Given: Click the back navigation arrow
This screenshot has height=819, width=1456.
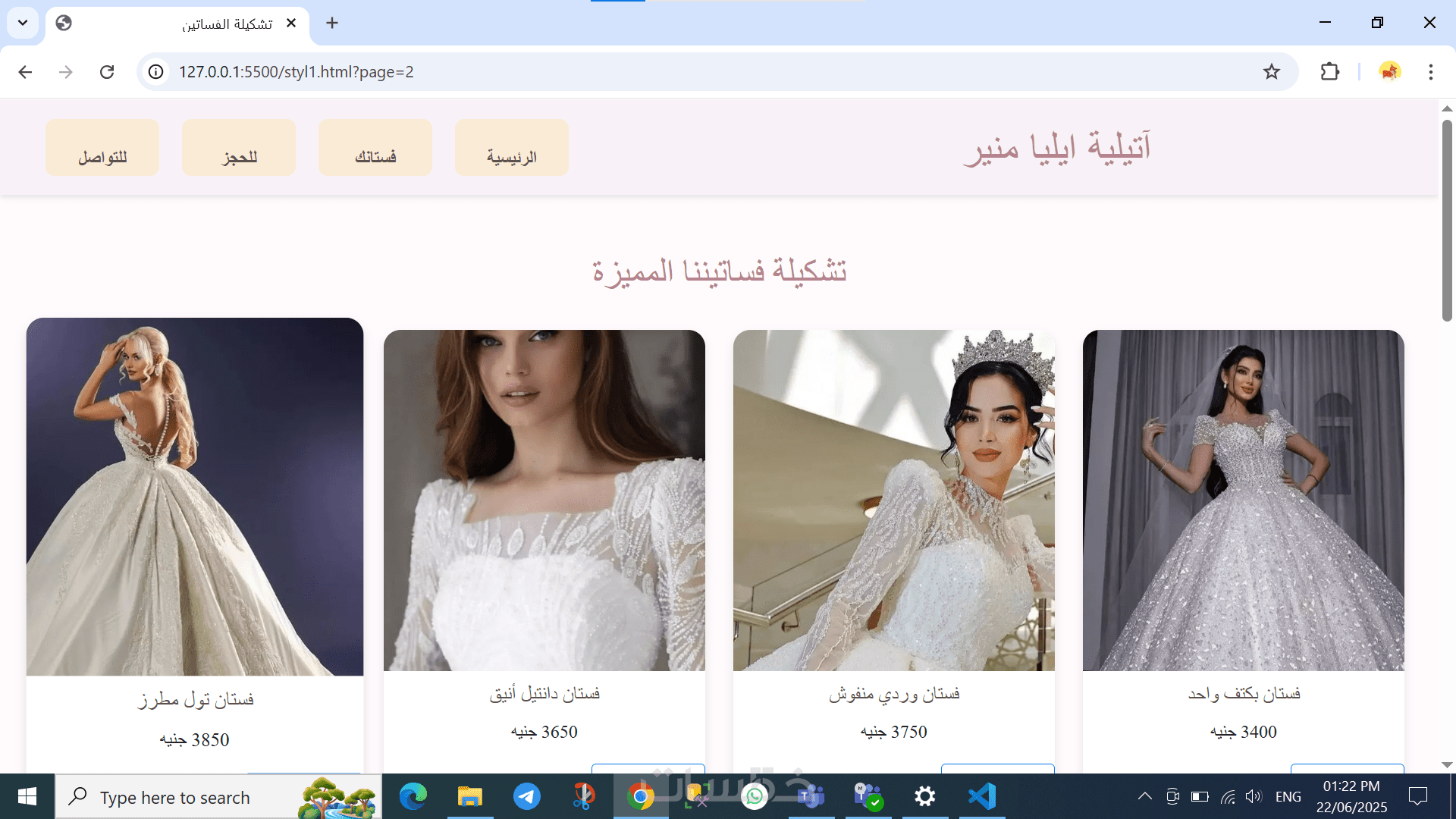Looking at the screenshot, I should click(x=25, y=72).
